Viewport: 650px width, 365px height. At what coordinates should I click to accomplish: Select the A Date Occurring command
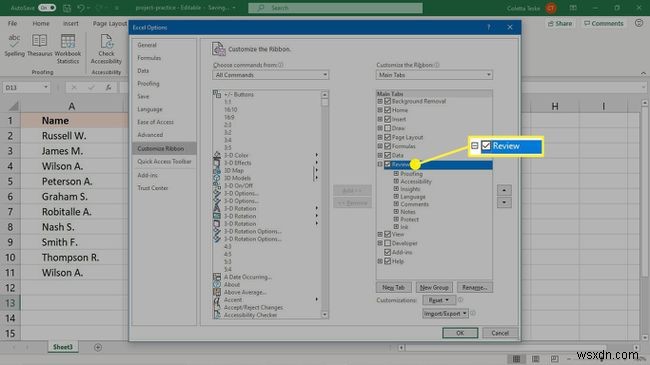(247, 277)
